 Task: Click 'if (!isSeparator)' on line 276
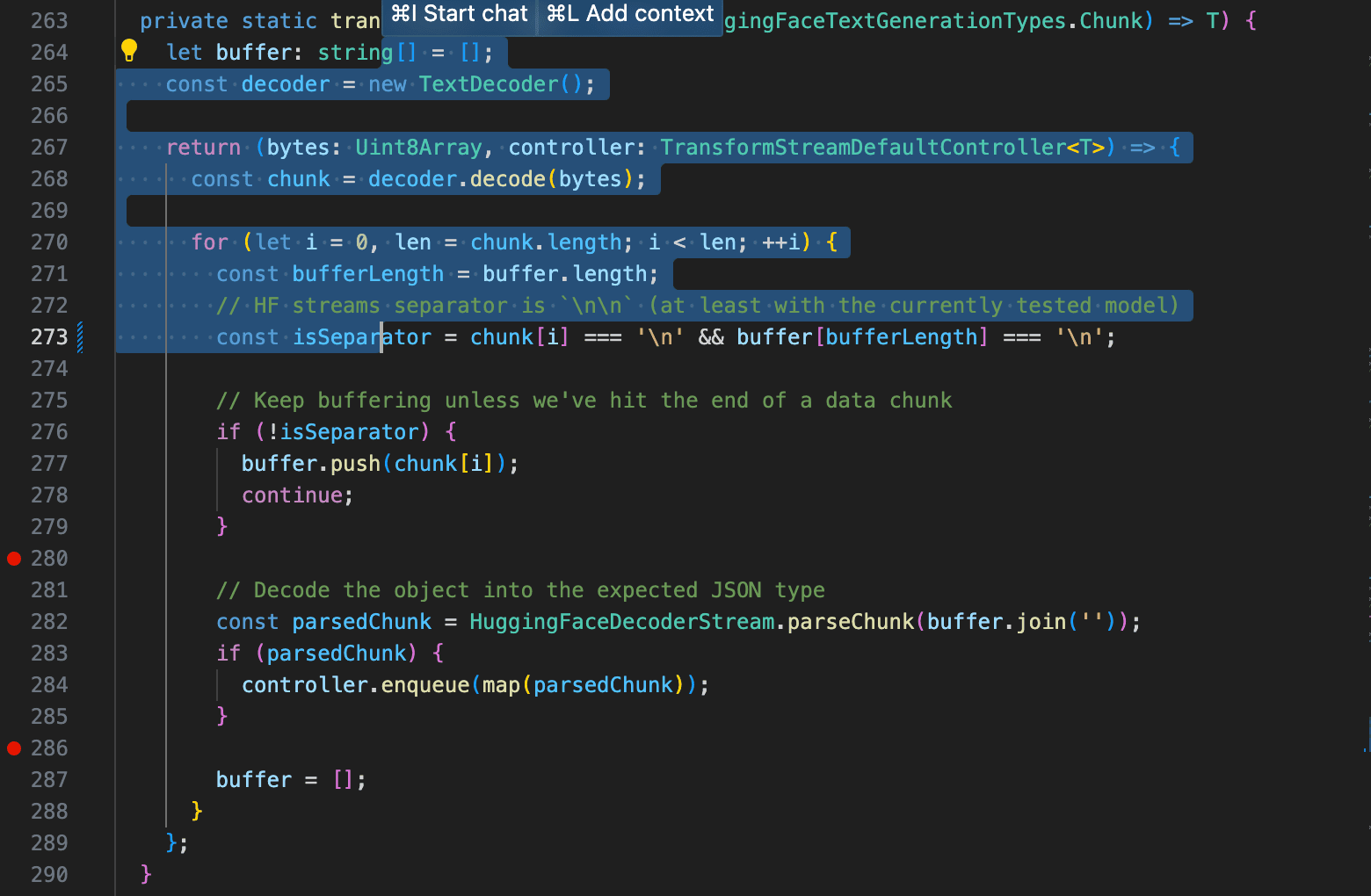pyautogui.click(x=323, y=432)
